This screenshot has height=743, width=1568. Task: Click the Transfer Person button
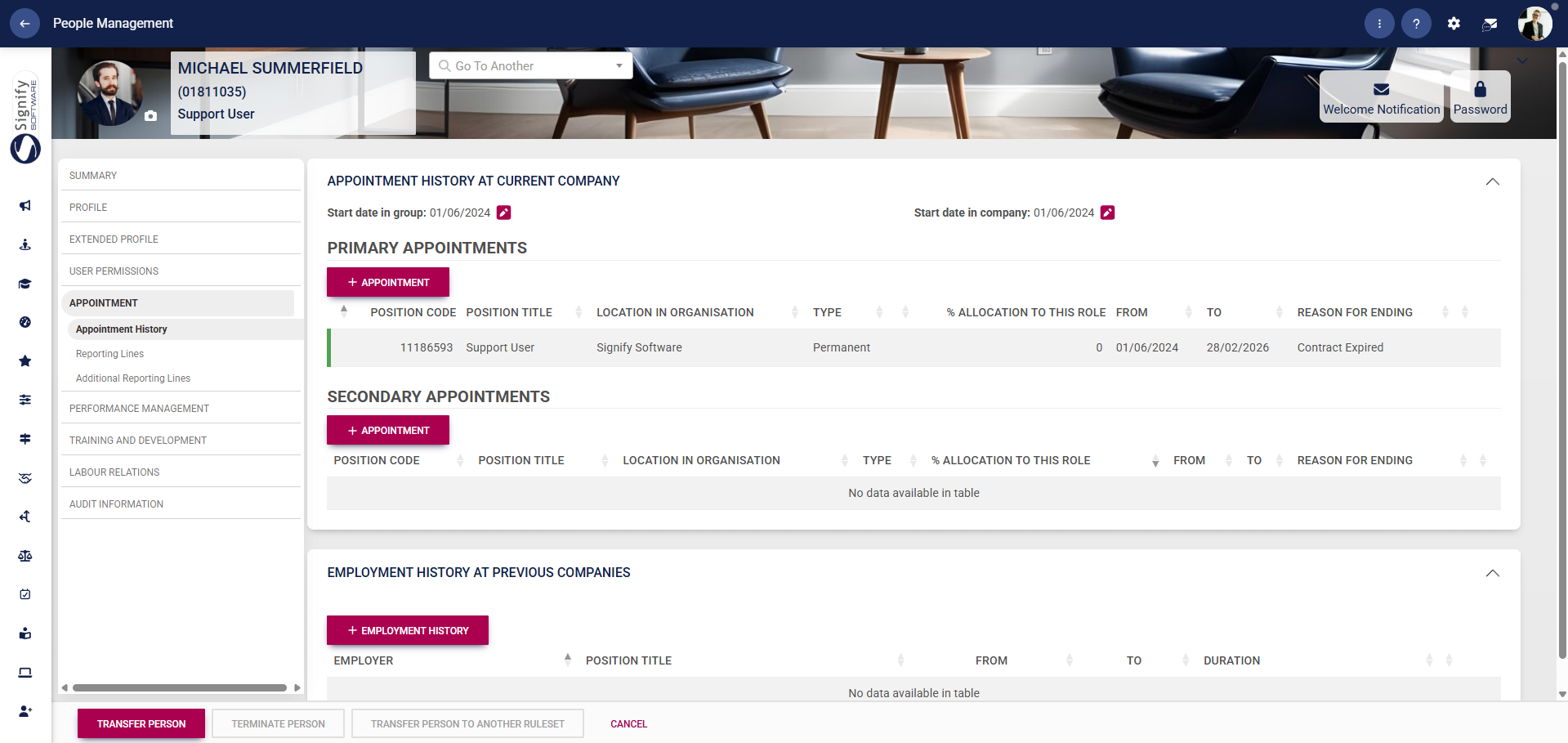(x=141, y=723)
